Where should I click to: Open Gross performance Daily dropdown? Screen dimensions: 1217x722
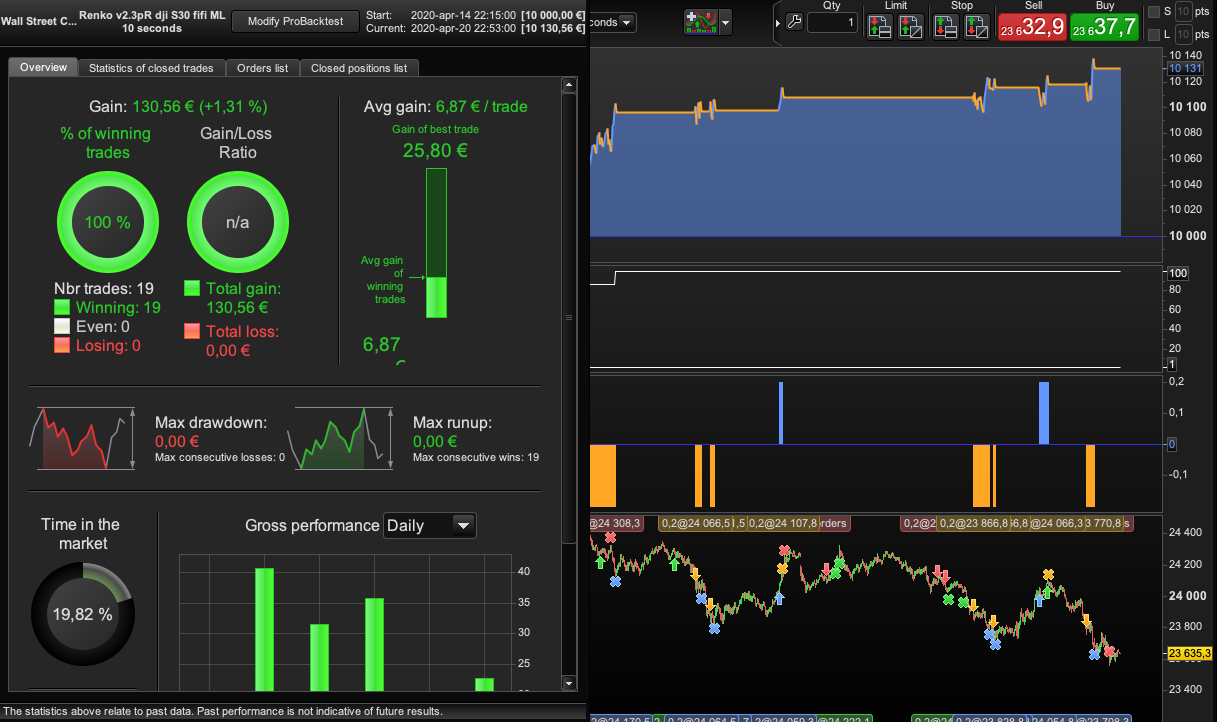[430, 525]
